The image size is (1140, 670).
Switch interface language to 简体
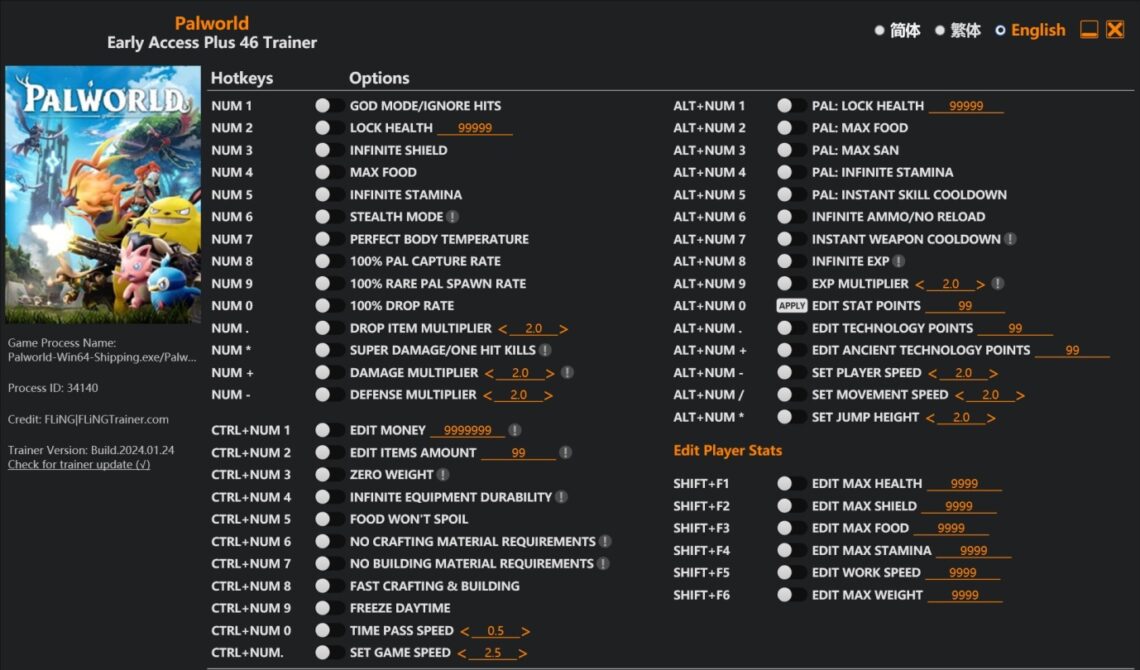pos(877,29)
